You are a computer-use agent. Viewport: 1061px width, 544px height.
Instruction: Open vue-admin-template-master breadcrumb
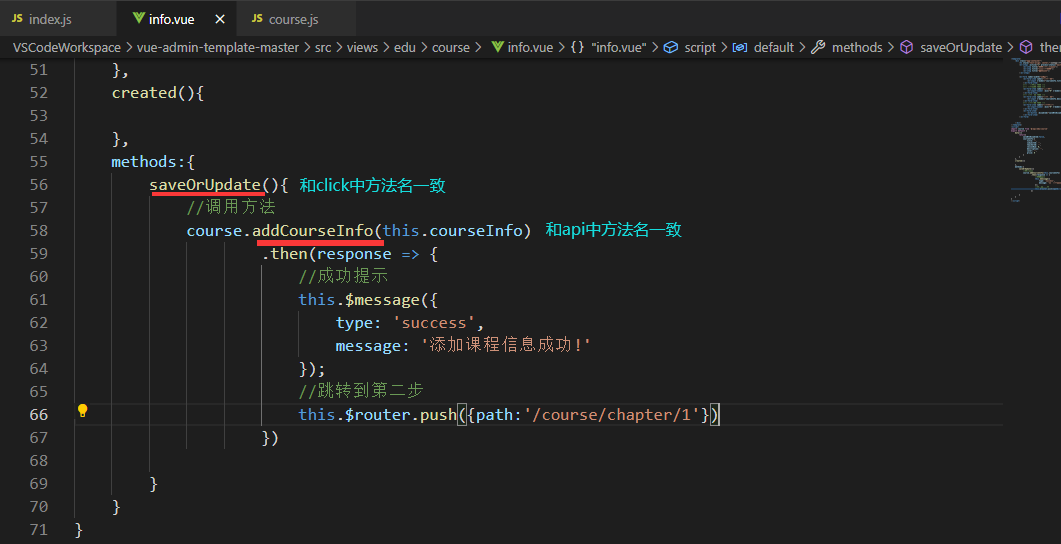click(x=218, y=47)
